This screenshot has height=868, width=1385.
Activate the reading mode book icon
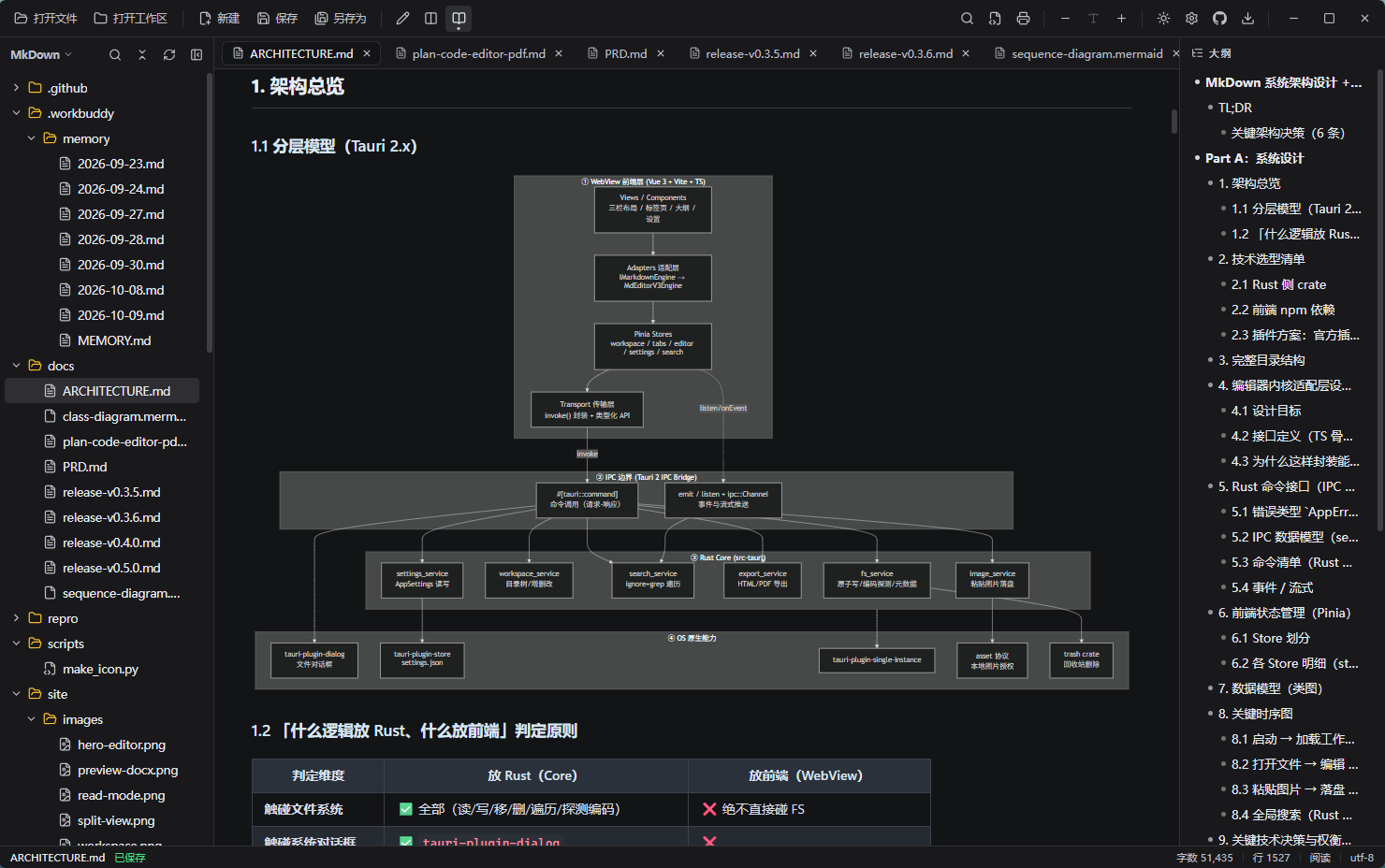coord(459,19)
